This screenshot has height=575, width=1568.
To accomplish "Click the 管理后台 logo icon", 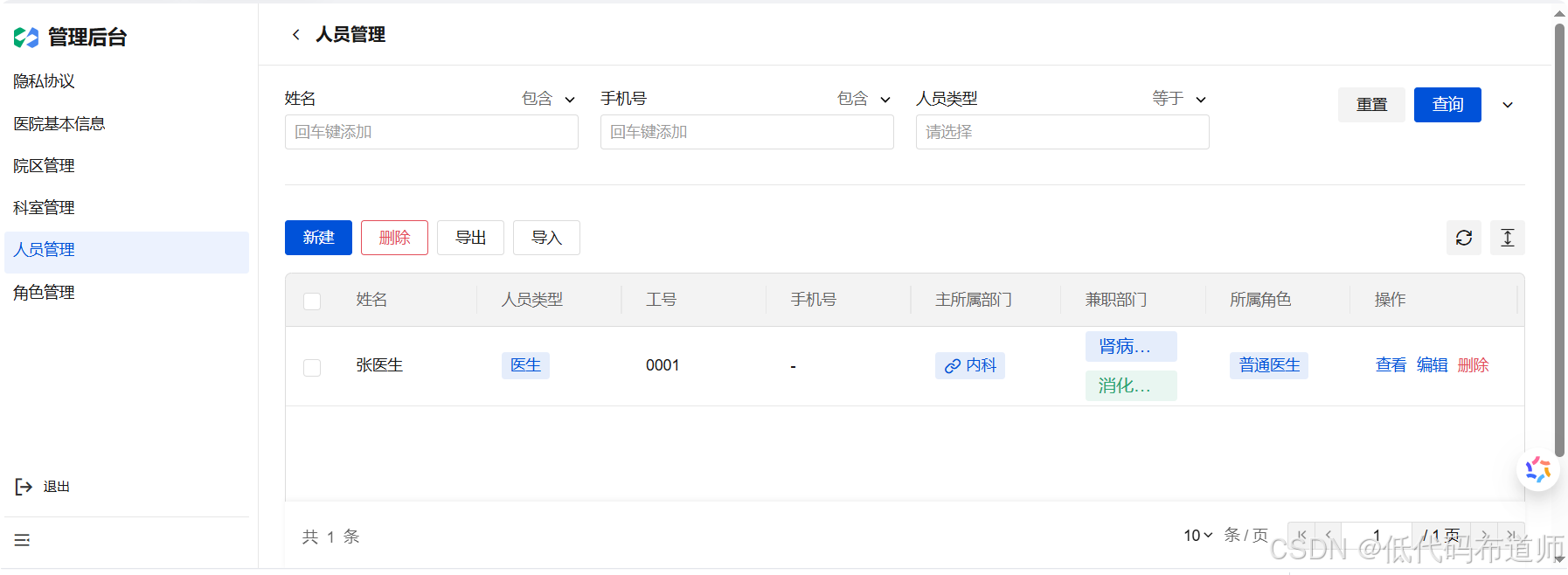I will click(x=26, y=37).
